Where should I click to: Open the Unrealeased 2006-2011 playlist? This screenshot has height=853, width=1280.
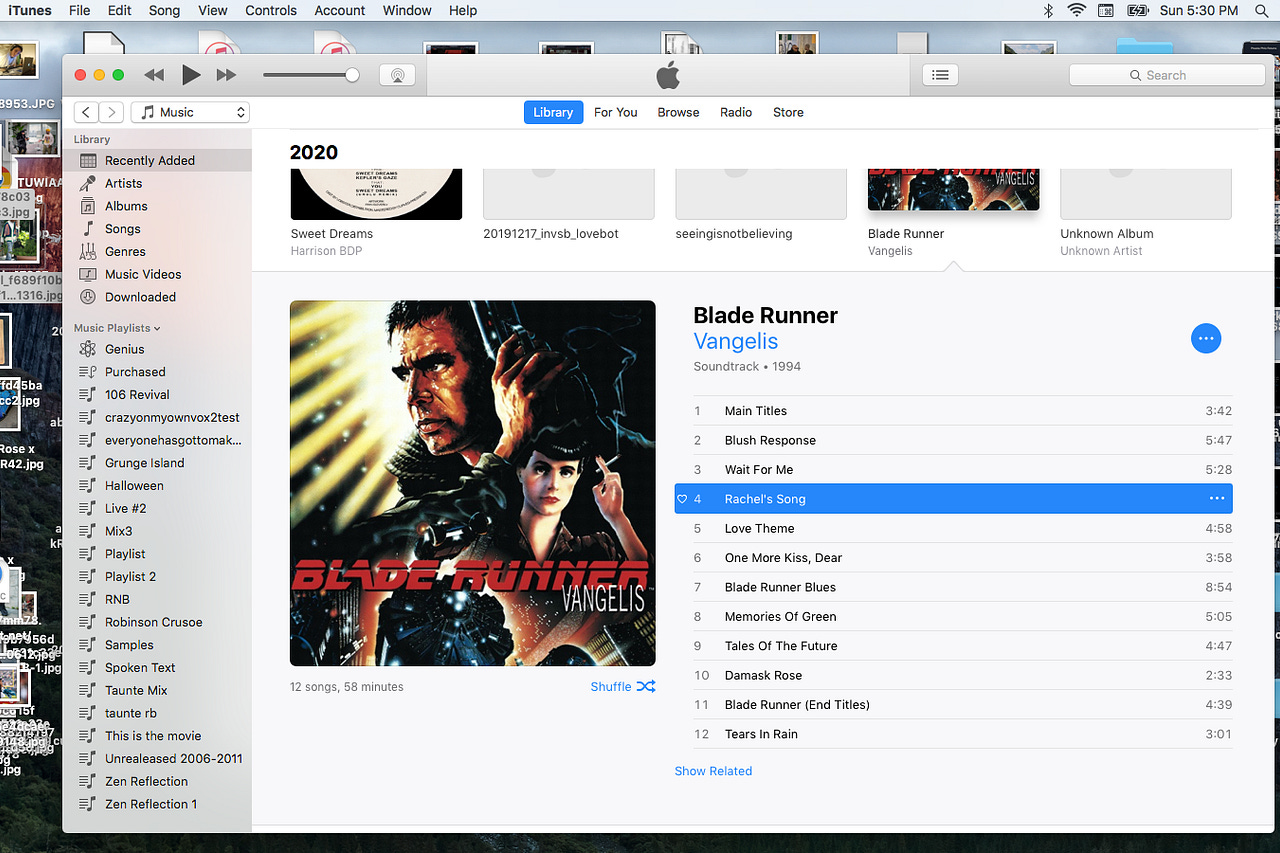point(173,759)
